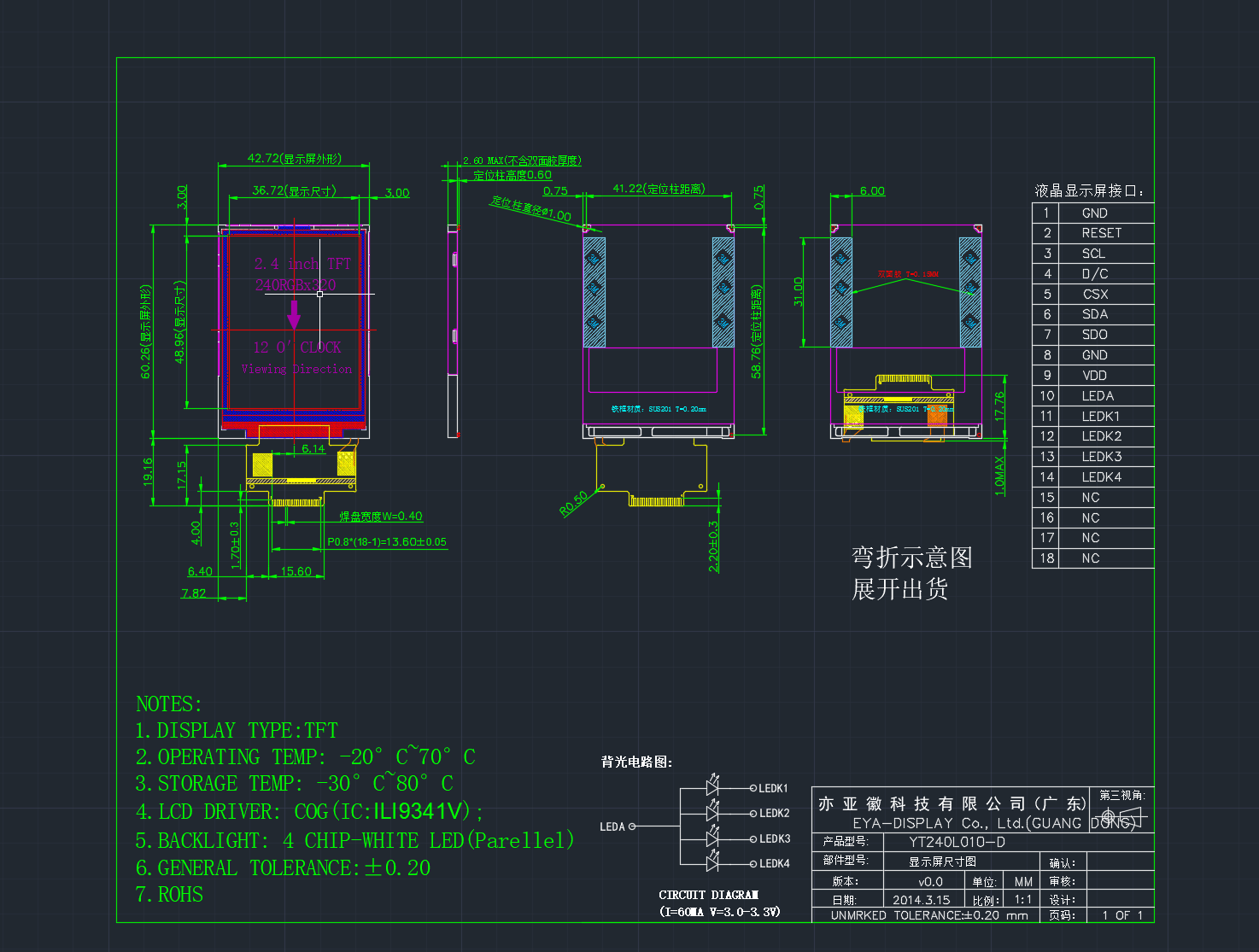Click the '240RGBx320' resolution text
Screen dimensions: 1259x952
(296, 284)
